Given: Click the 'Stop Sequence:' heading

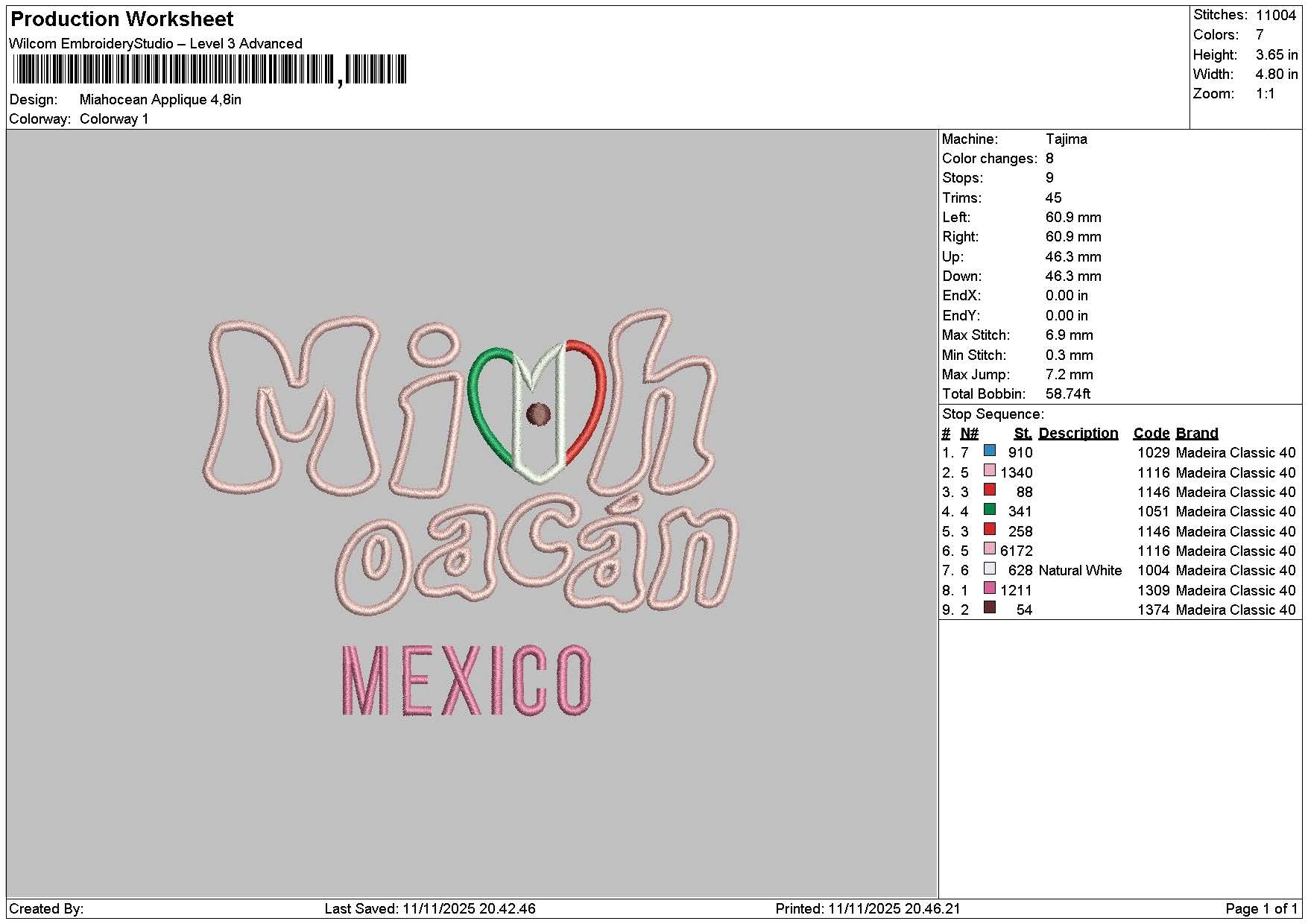Looking at the screenshot, I should point(993,414).
